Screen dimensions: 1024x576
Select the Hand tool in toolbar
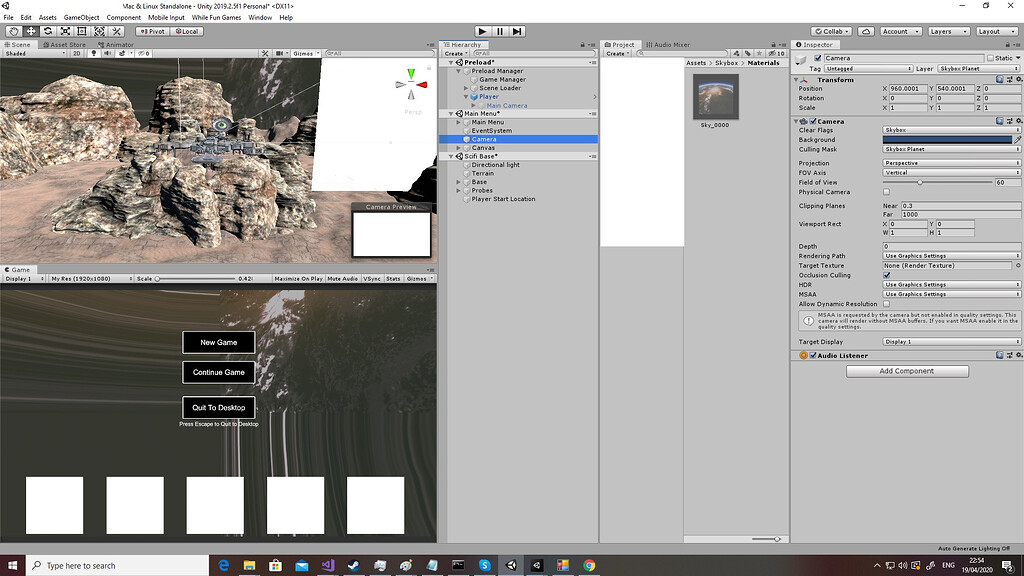(13, 31)
